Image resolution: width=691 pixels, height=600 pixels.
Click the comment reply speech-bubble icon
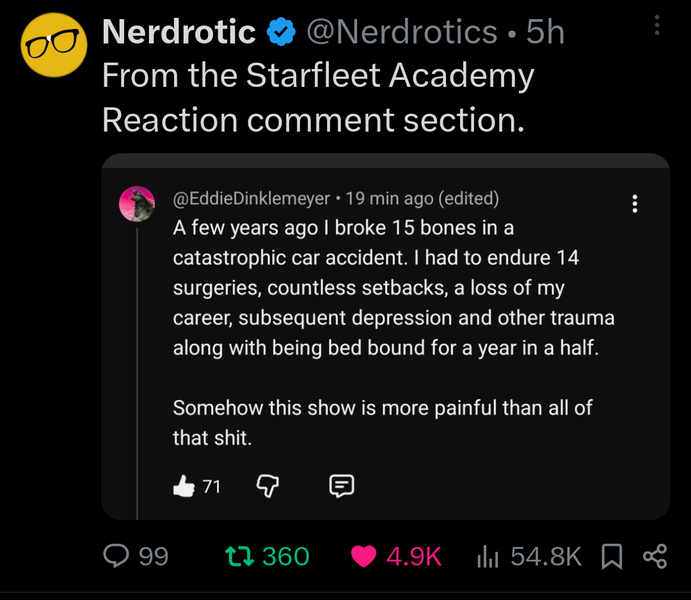341,486
